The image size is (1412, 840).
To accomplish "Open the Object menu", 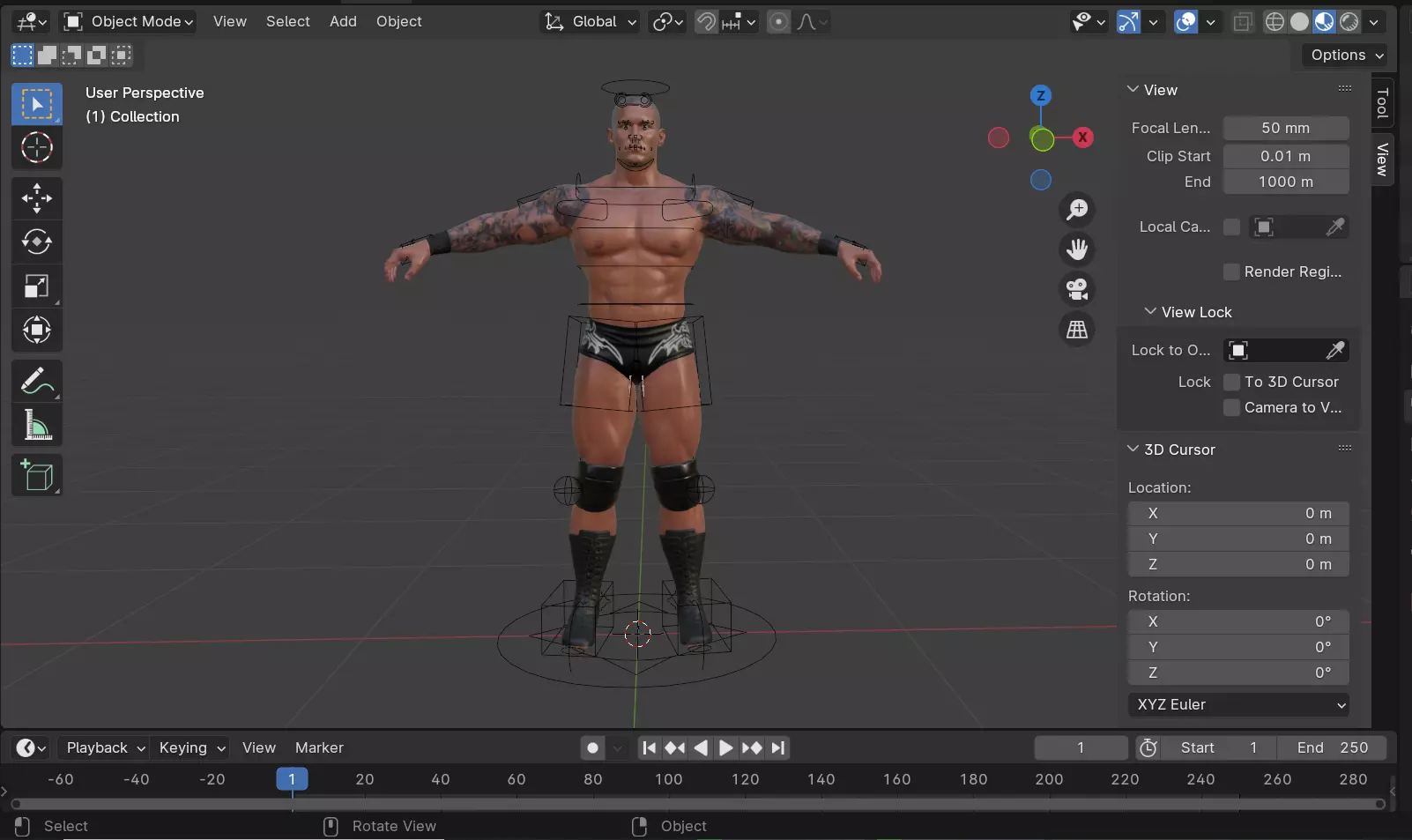I will click(399, 21).
